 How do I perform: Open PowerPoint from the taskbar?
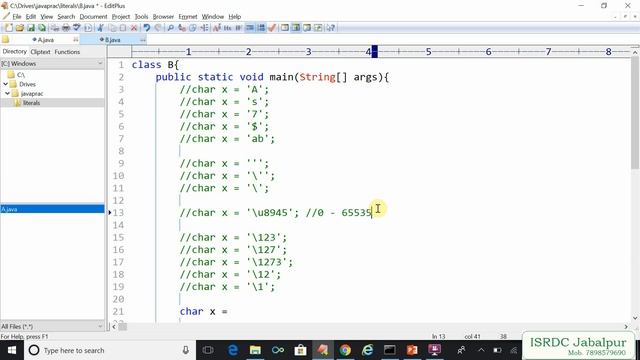coord(412,350)
